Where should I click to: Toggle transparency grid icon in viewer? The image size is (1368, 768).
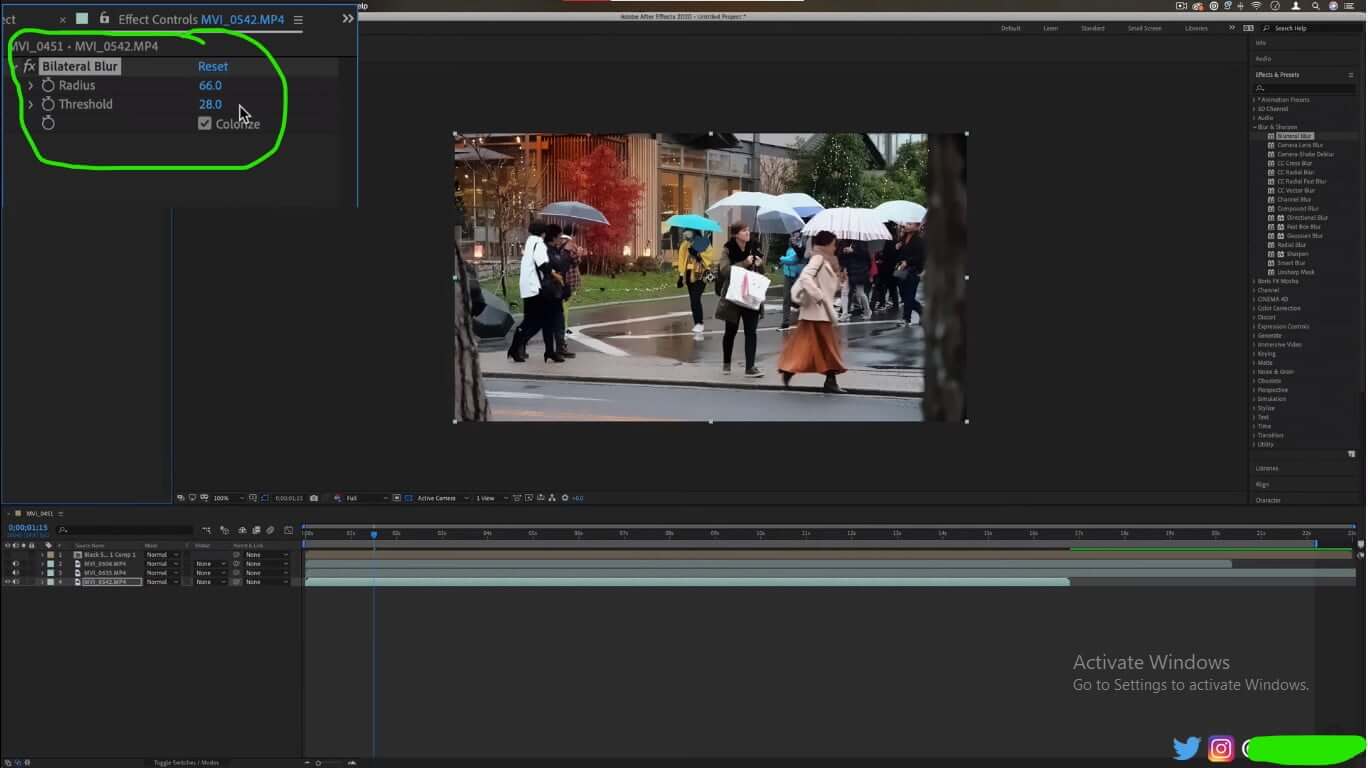tap(407, 498)
